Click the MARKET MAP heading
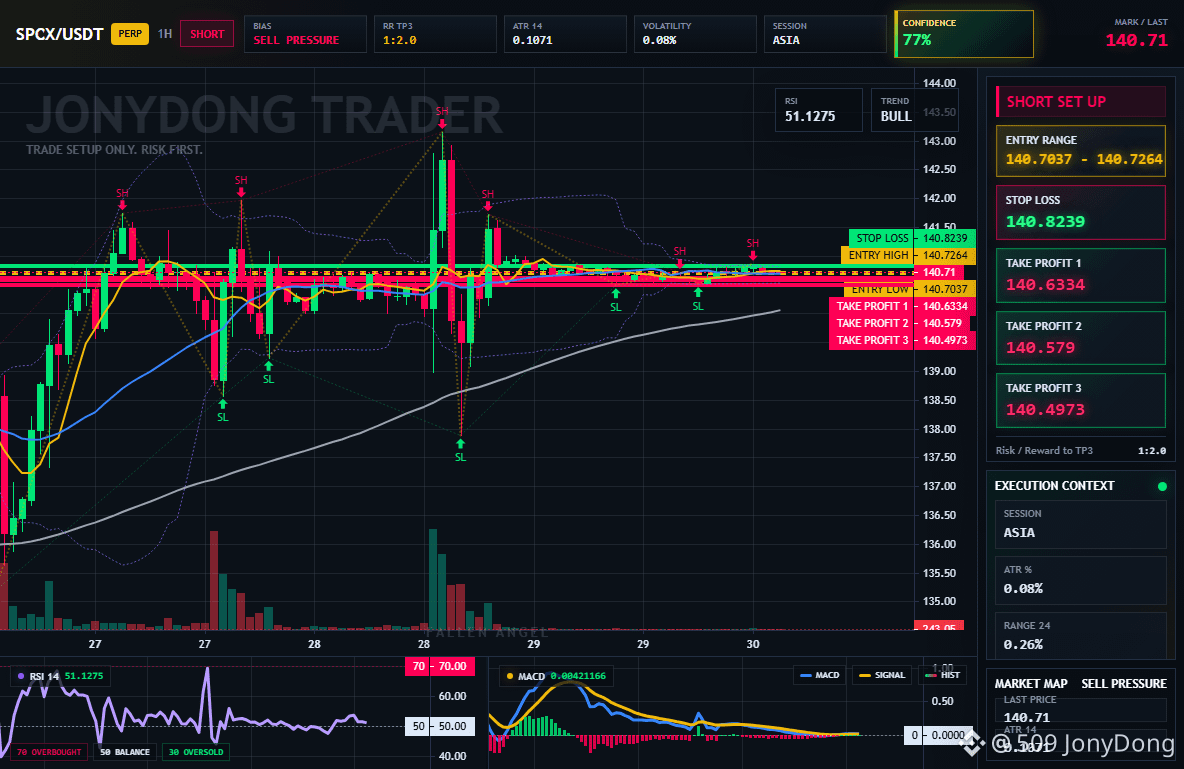Image resolution: width=1184 pixels, height=769 pixels. pyautogui.click(x=1031, y=684)
